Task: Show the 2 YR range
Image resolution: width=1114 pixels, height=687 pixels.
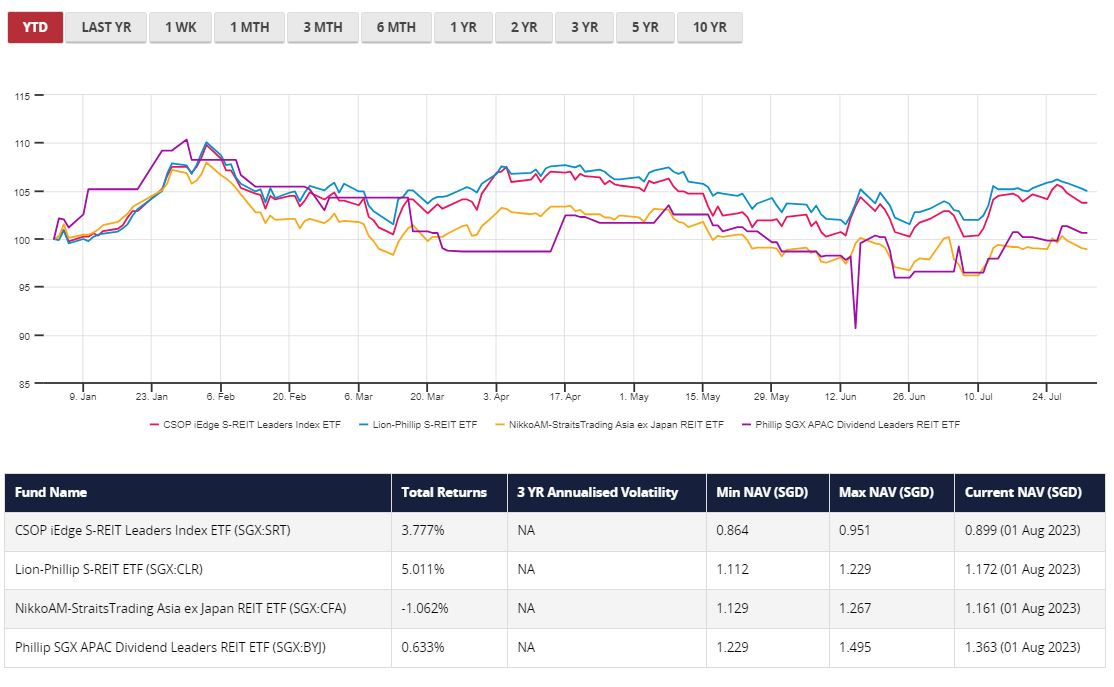Action: coord(524,28)
